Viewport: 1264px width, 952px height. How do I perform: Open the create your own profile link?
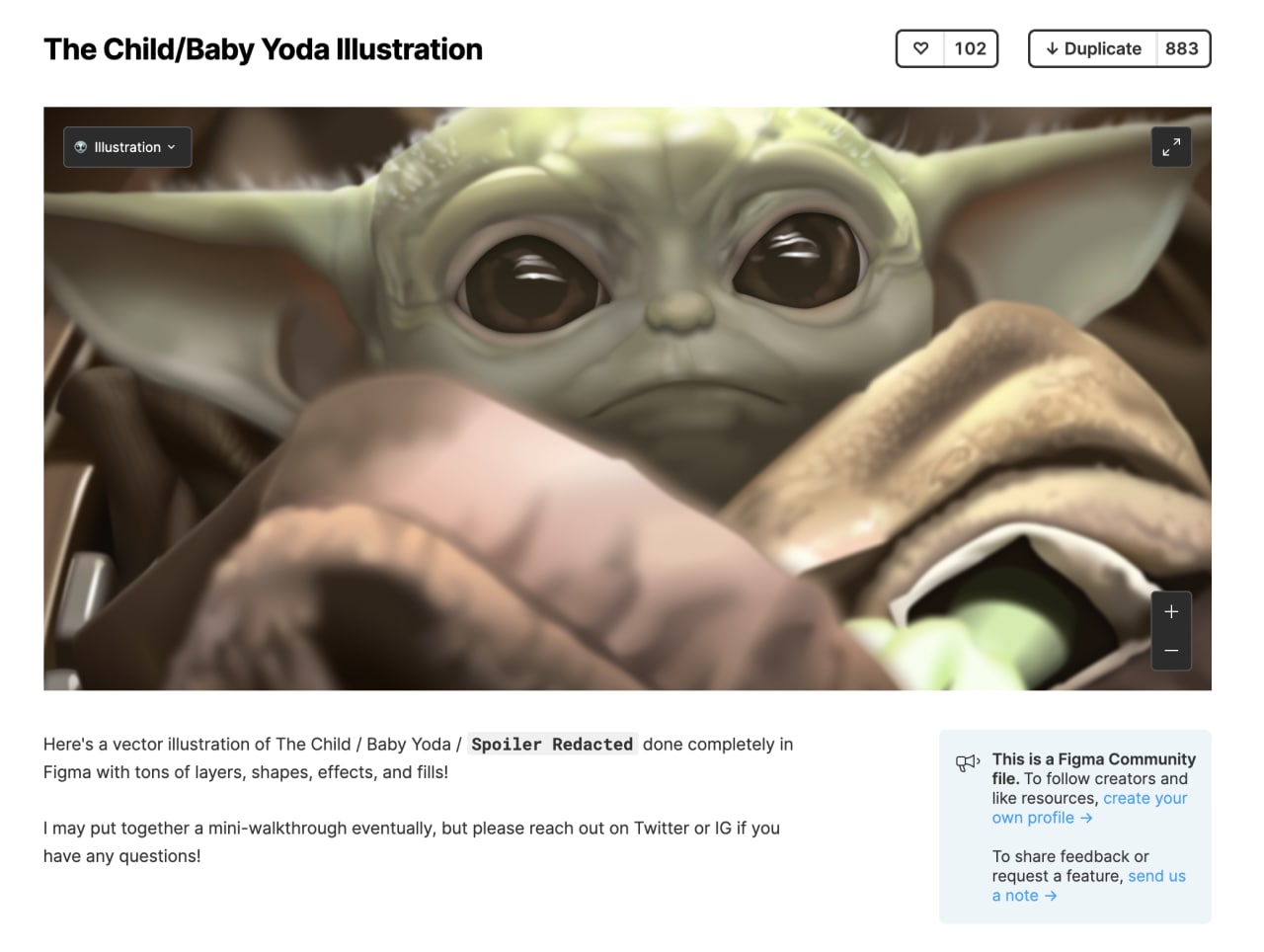point(1090,808)
